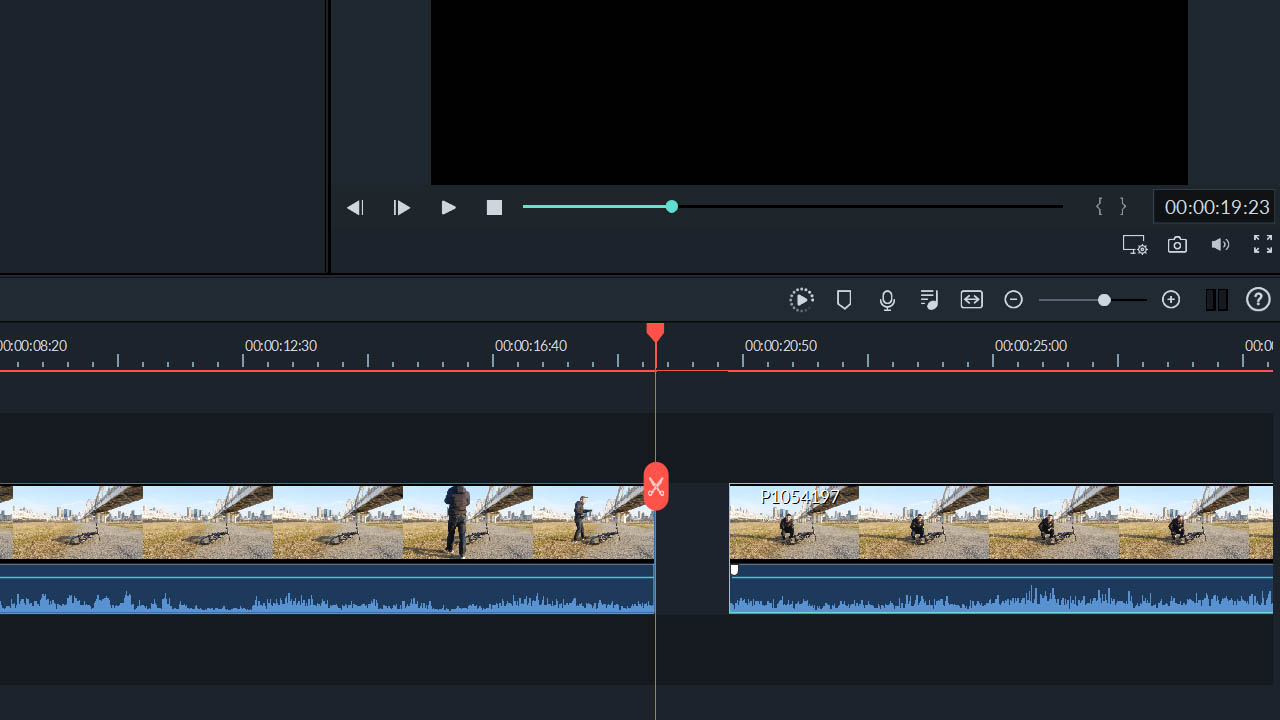Open the help question mark icon

pos(1258,300)
